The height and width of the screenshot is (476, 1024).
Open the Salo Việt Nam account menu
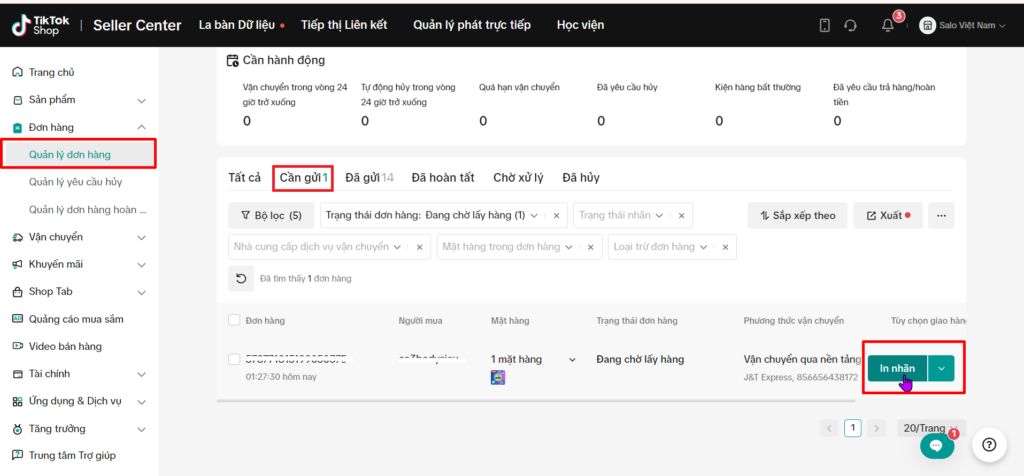click(x=963, y=25)
